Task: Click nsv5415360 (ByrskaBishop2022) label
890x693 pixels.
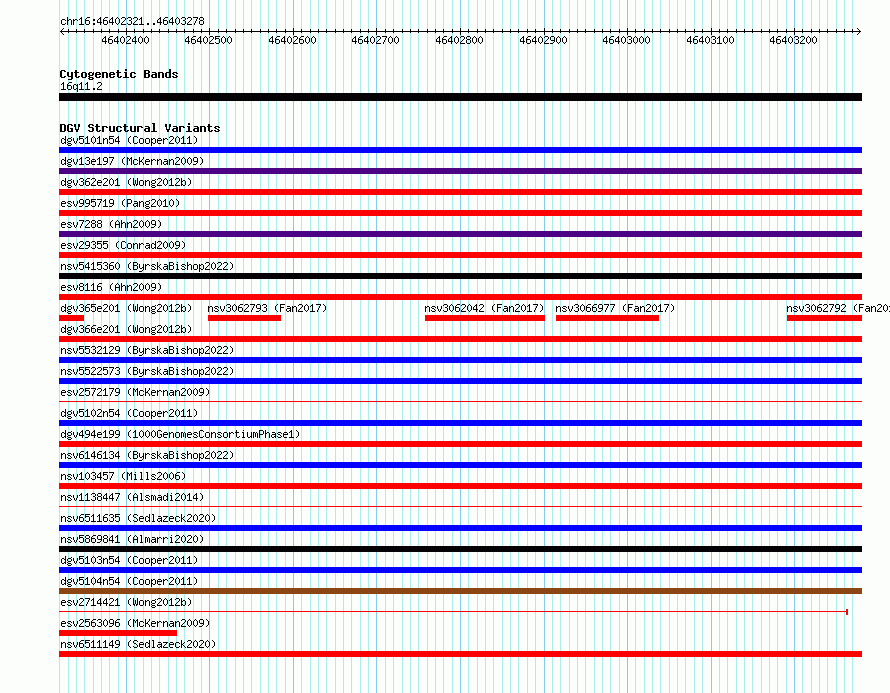Action: coord(147,266)
